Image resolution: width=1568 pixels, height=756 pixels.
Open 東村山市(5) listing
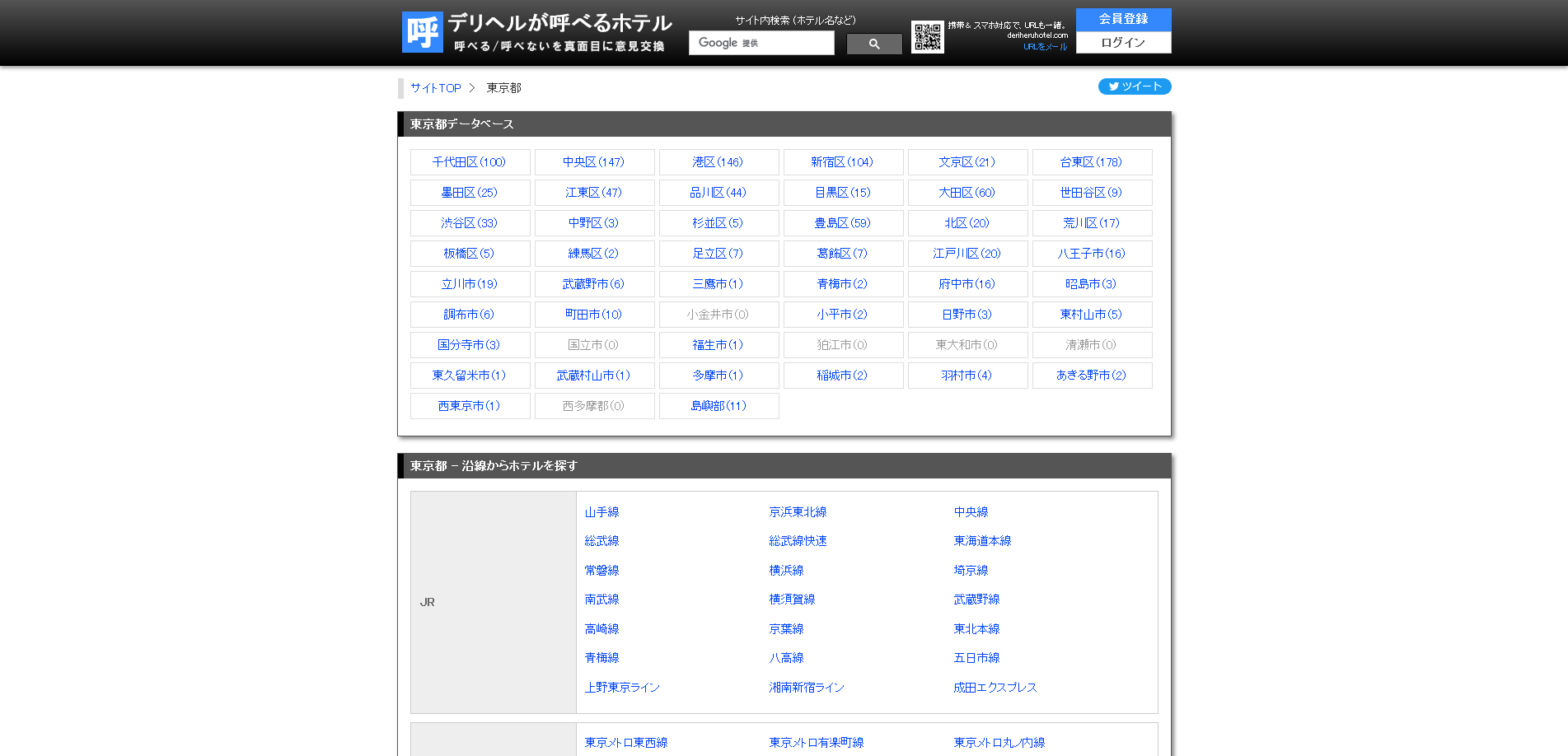coord(1092,315)
